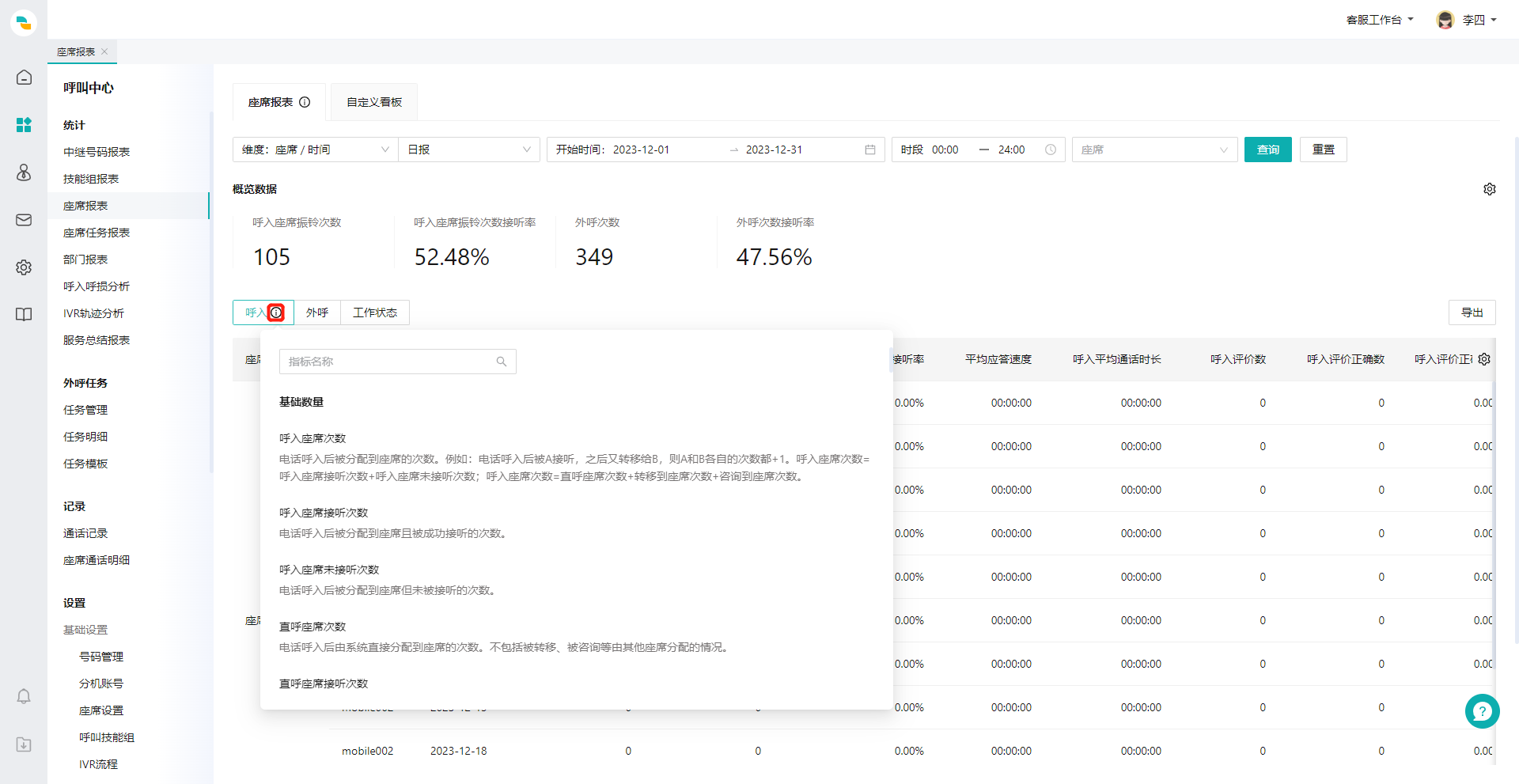Switch to 外呼 tab
Screen dimensions: 1519x784
point(317,312)
